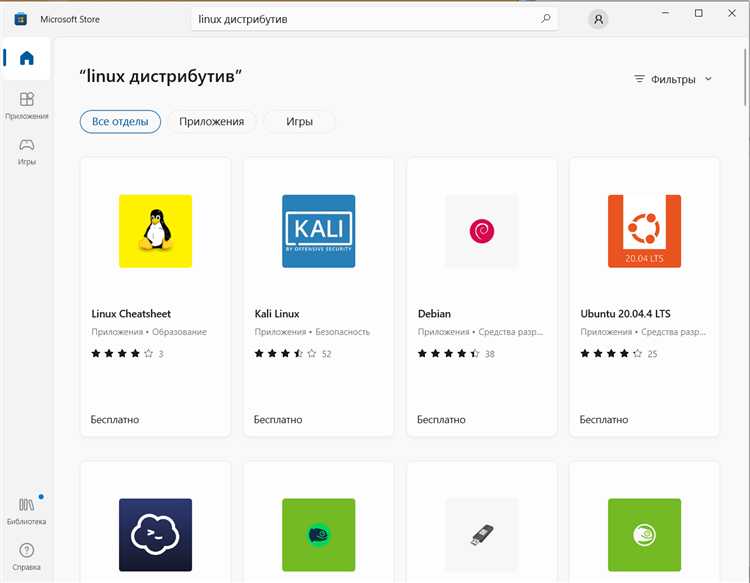Open Библиотека in sidebar

pos(26,511)
